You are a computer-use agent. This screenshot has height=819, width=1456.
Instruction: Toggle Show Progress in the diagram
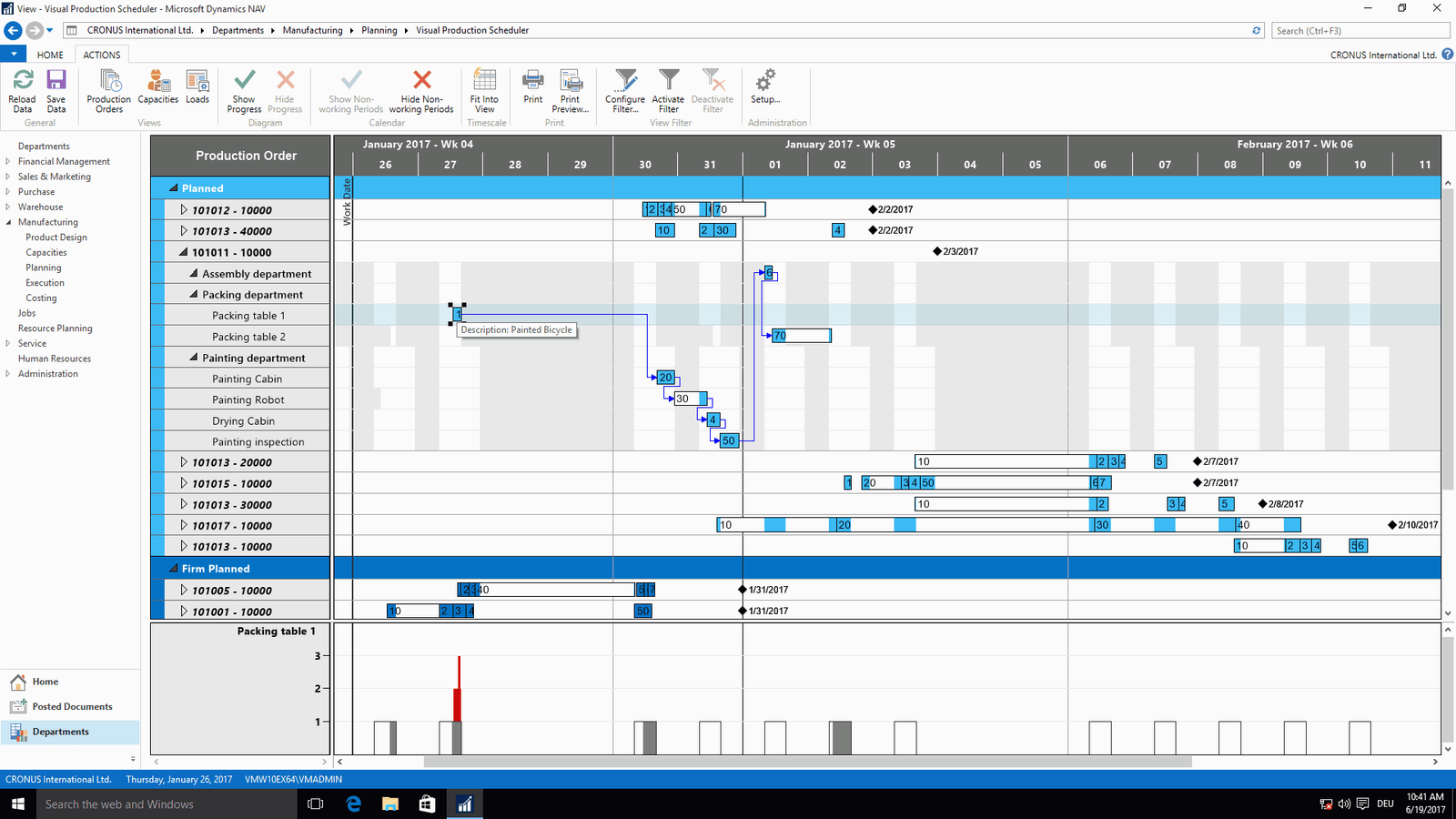pyautogui.click(x=244, y=81)
